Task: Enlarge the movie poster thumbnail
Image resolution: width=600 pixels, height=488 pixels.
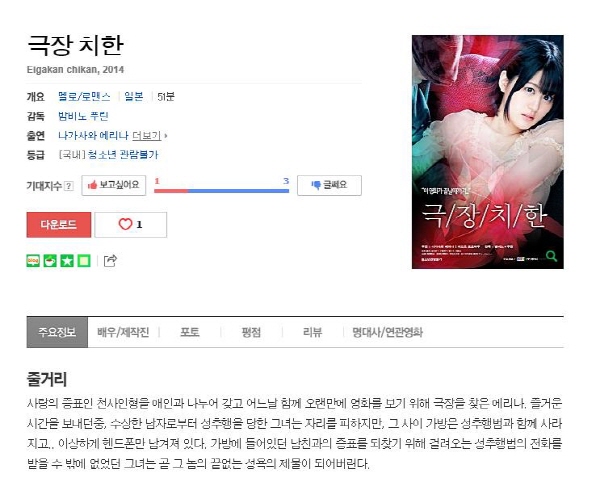Action: pyautogui.click(x=488, y=152)
